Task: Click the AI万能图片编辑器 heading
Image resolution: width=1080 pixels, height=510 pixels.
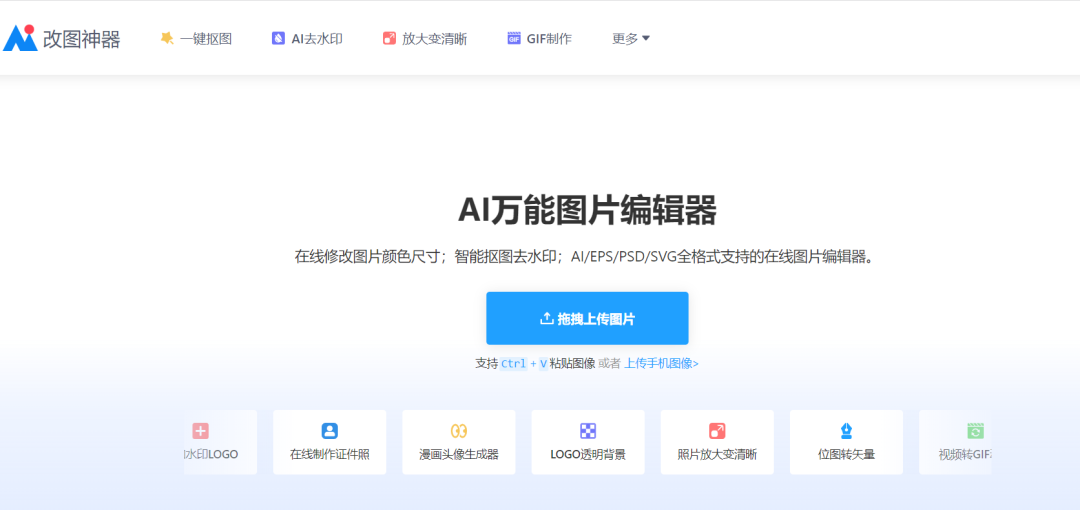Action: [588, 210]
